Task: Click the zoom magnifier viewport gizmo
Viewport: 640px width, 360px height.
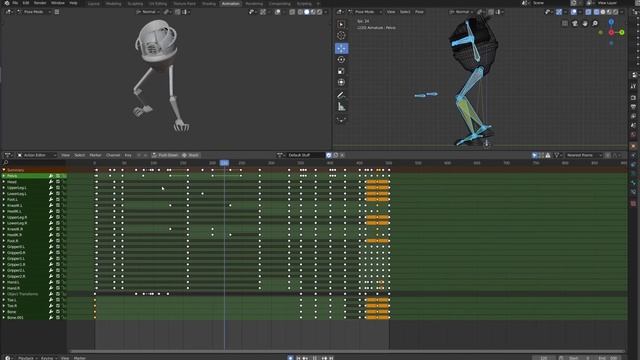Action: (595, 24)
